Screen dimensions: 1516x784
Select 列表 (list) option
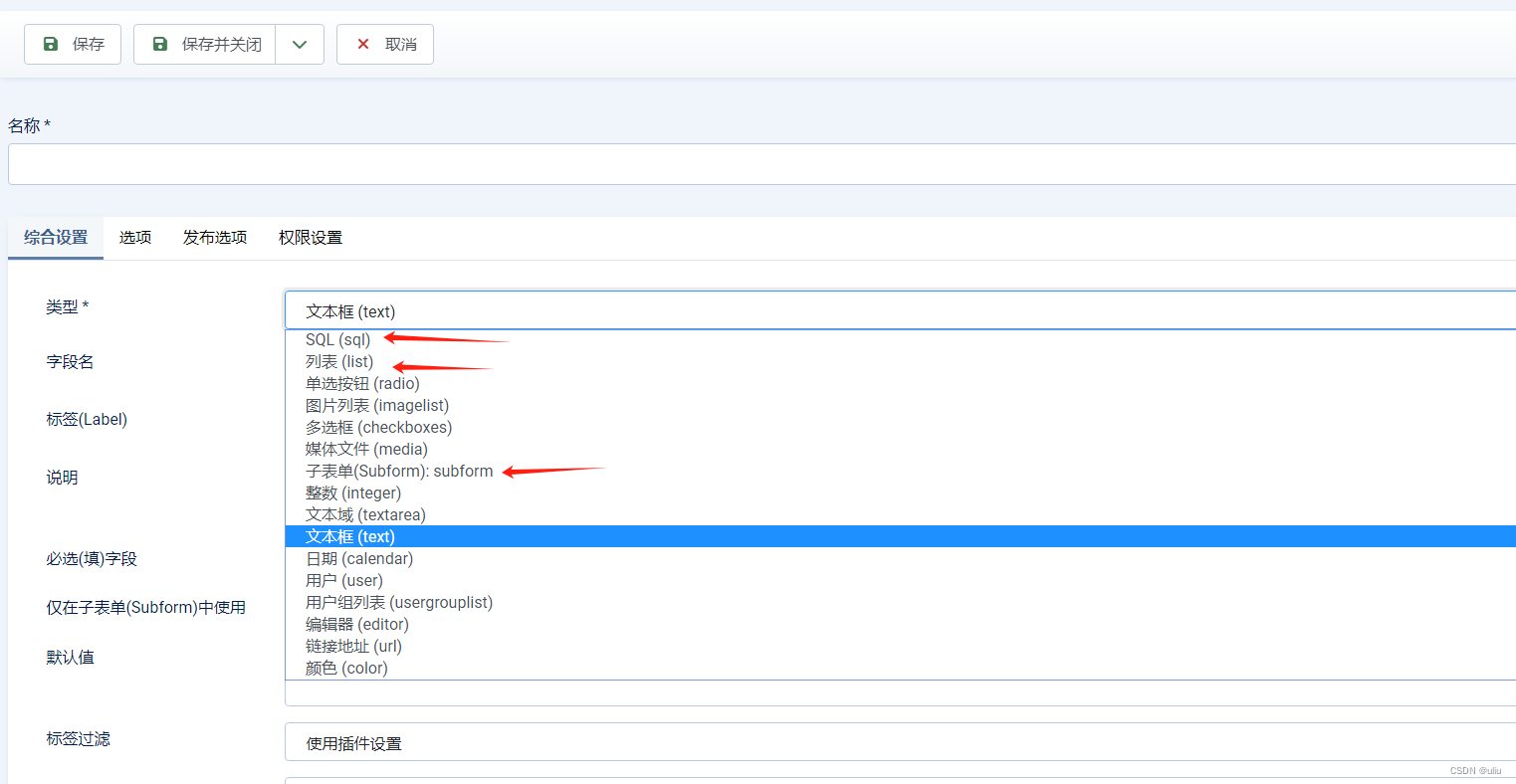click(x=900, y=362)
